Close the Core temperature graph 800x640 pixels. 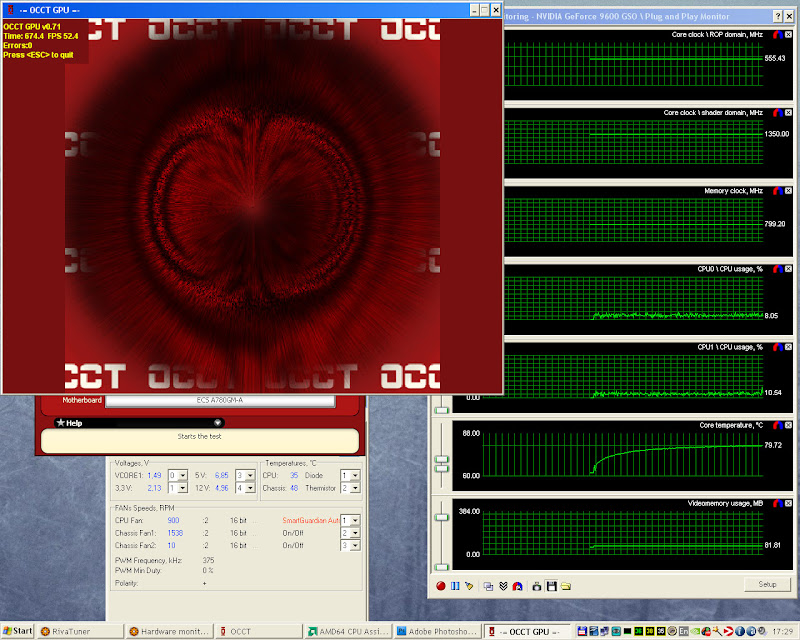tap(788, 425)
